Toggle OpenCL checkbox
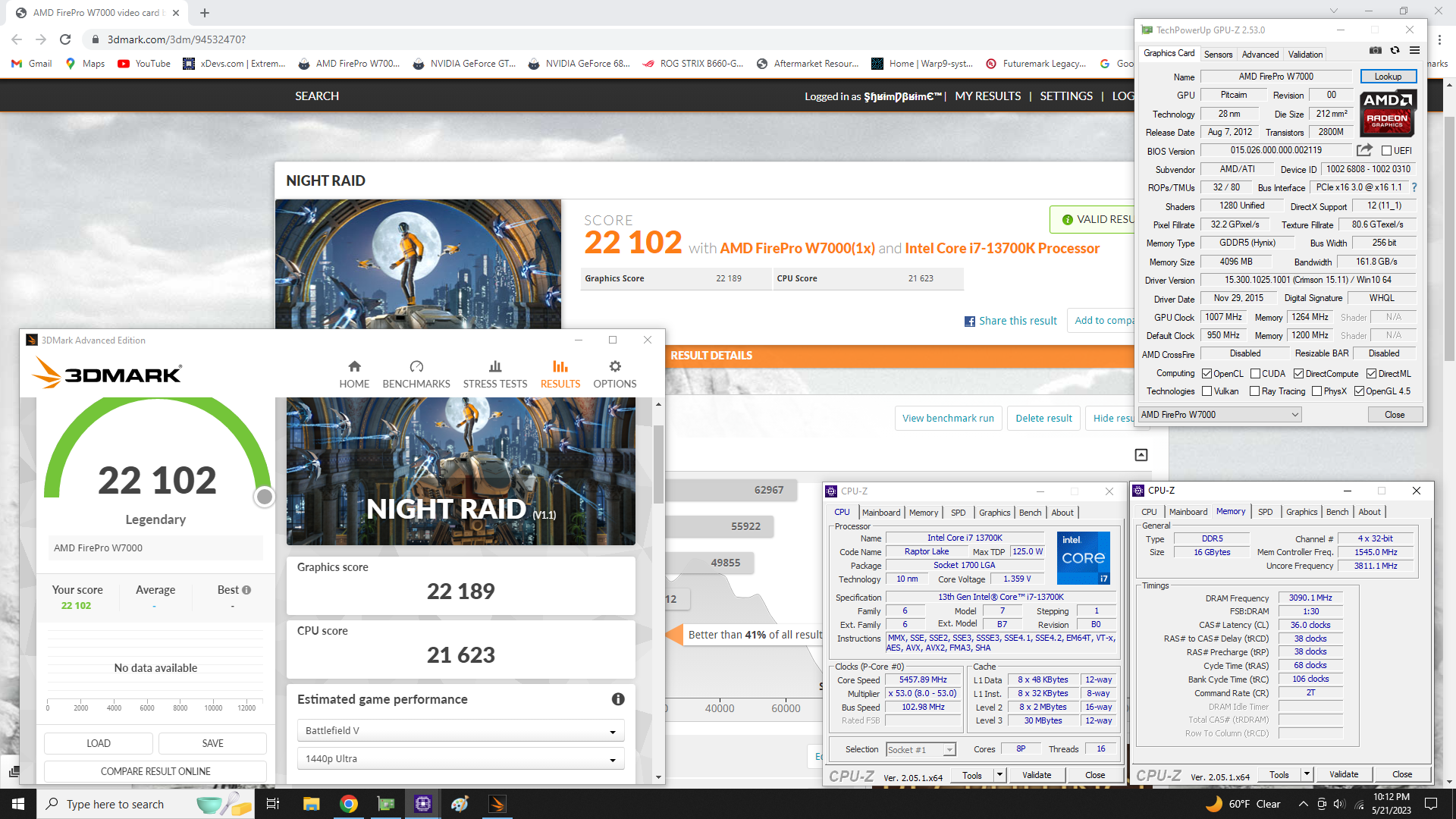 (1207, 374)
